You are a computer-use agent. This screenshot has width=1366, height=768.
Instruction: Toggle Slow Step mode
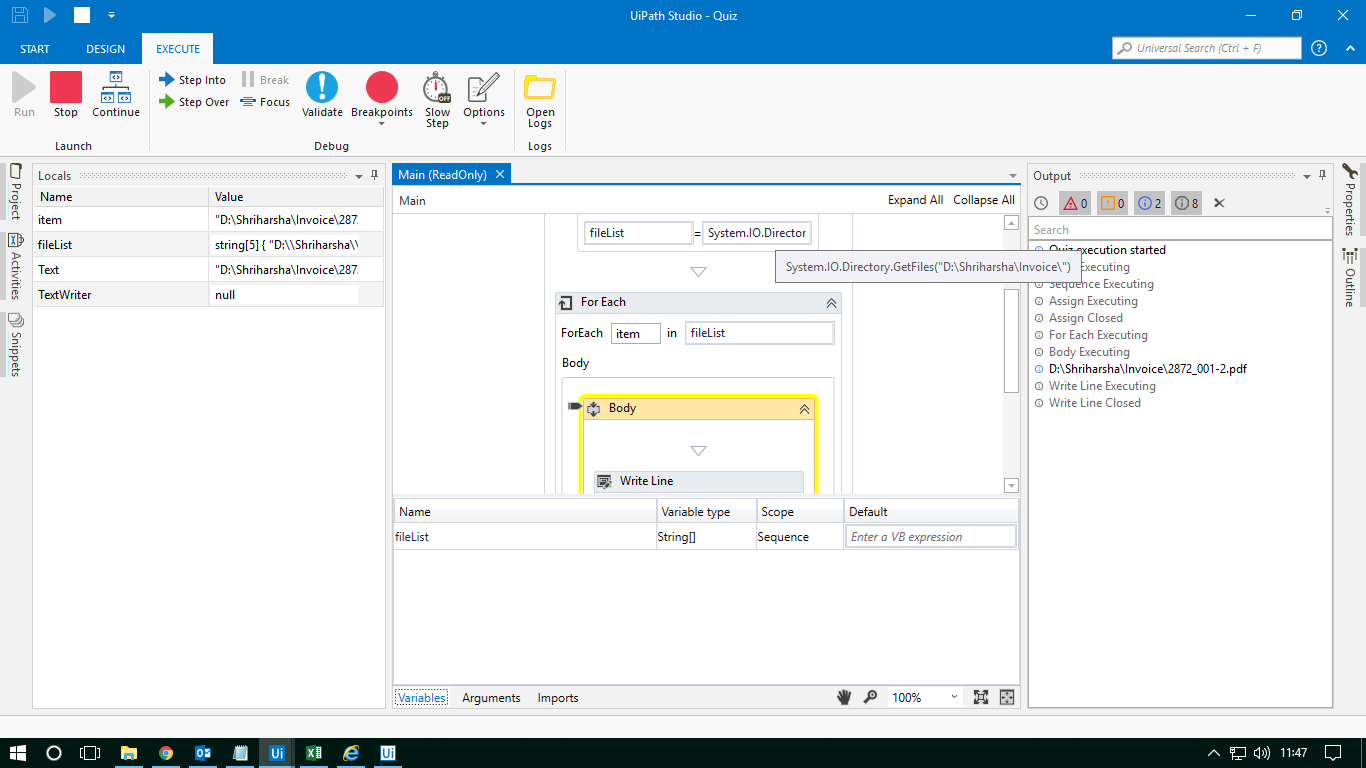click(x=437, y=99)
